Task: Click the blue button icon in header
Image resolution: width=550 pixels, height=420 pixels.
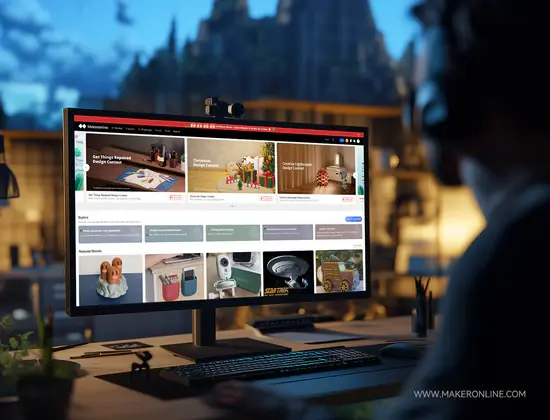Action: 342,140
